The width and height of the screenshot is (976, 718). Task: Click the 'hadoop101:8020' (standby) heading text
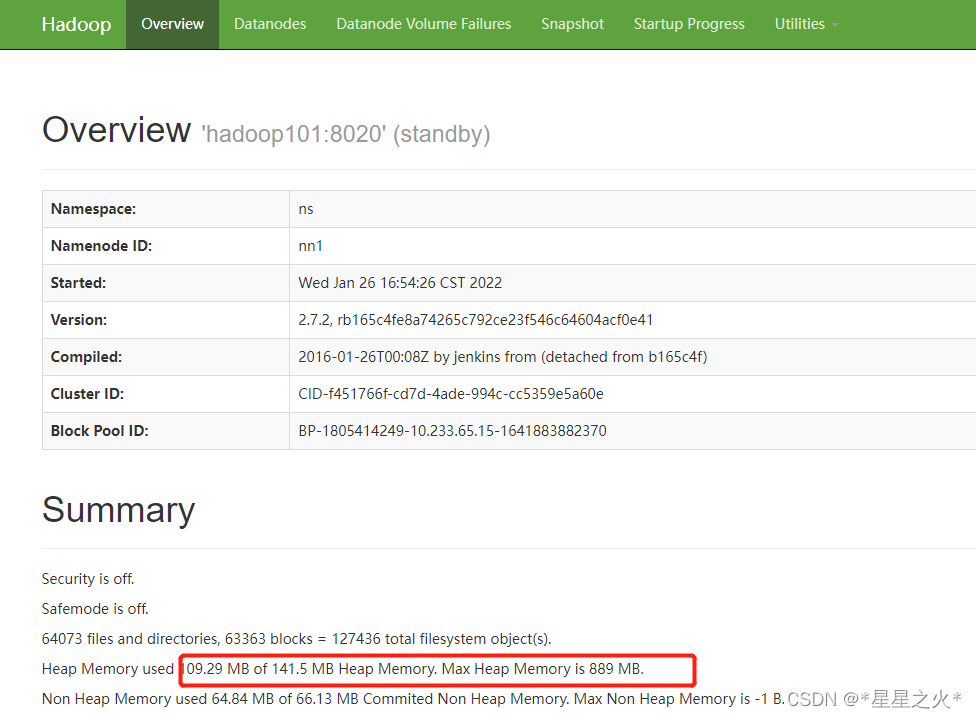pyautogui.click(x=345, y=134)
